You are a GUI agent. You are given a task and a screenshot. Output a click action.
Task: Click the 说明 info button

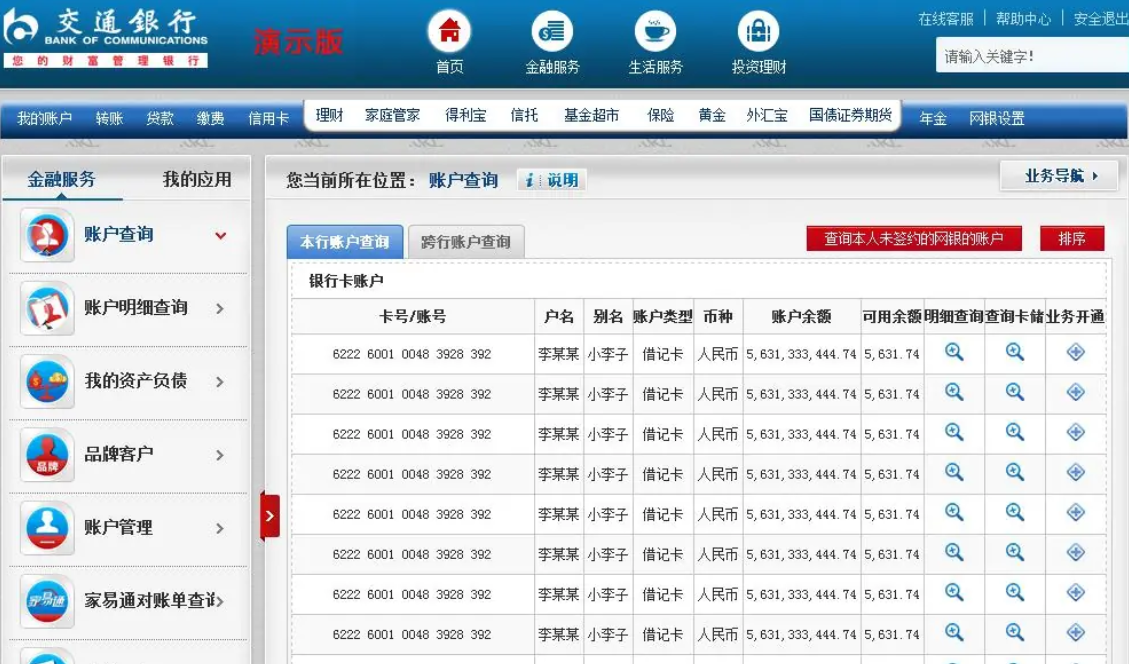pyautogui.click(x=552, y=180)
